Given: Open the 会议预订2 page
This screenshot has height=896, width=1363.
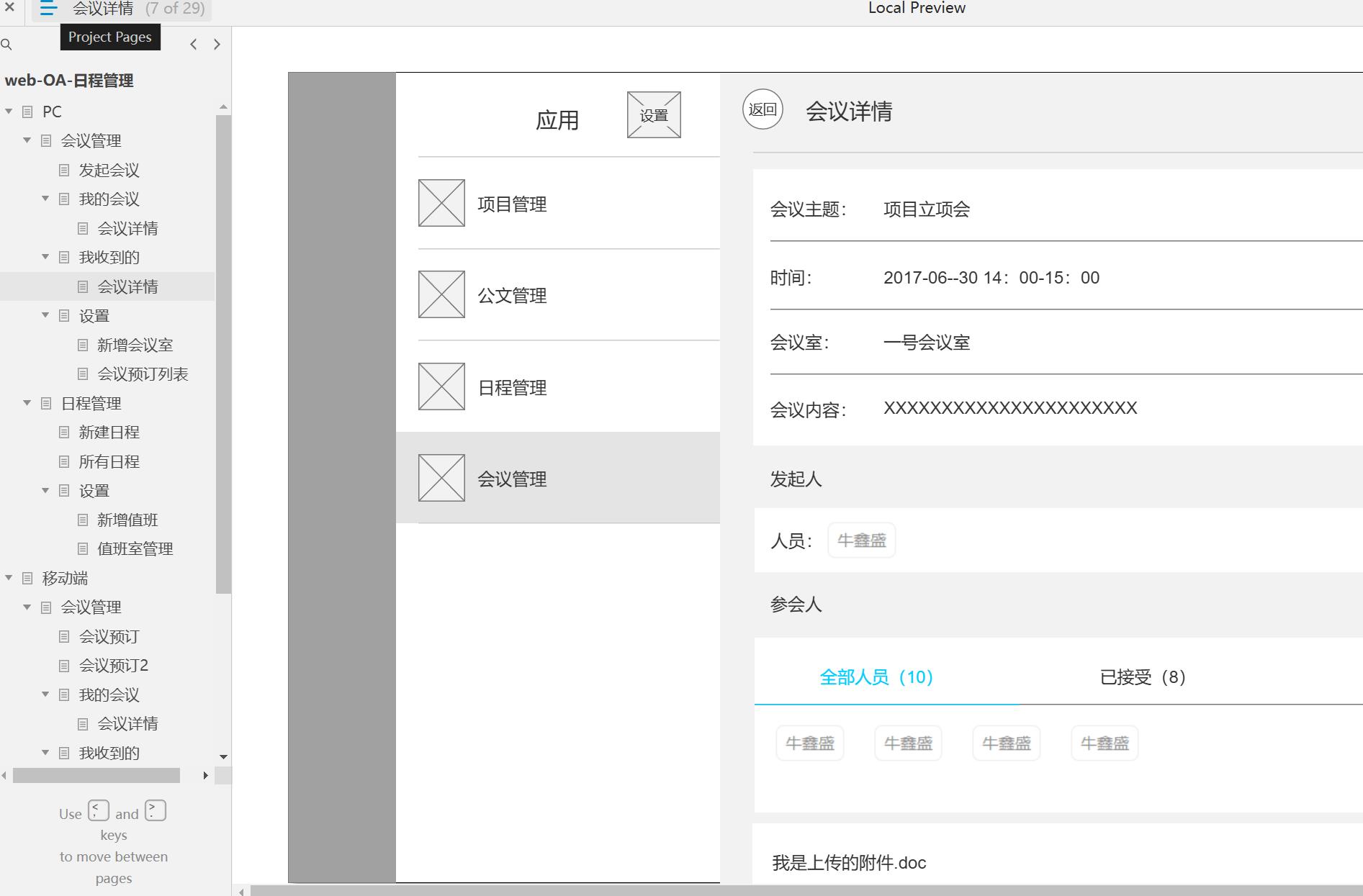Looking at the screenshot, I should coord(113,666).
